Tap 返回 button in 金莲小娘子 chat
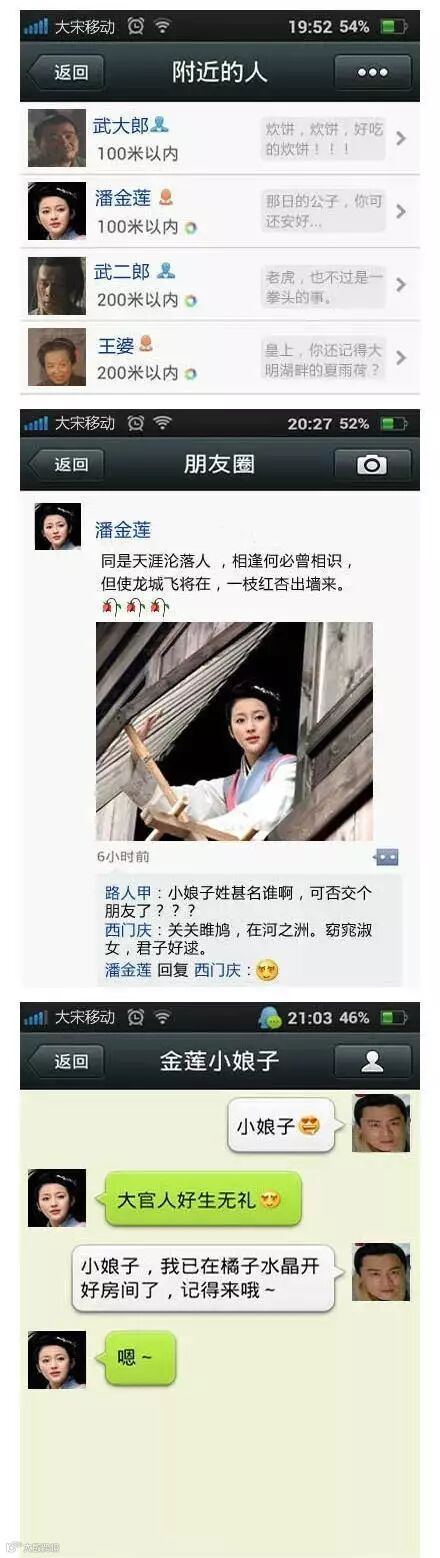440x1558 pixels. click(66, 1061)
